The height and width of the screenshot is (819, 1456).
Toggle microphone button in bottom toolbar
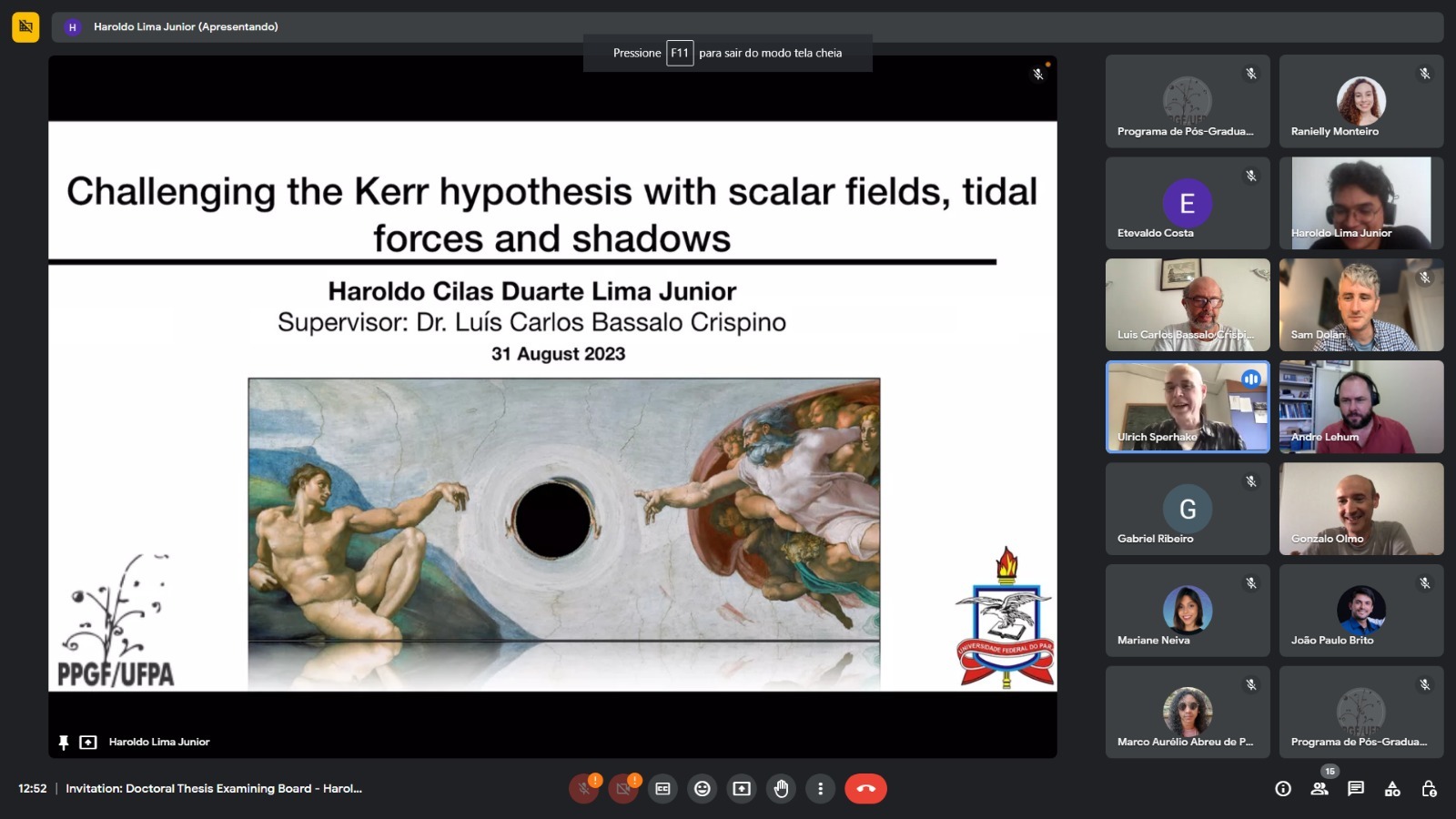point(584,789)
